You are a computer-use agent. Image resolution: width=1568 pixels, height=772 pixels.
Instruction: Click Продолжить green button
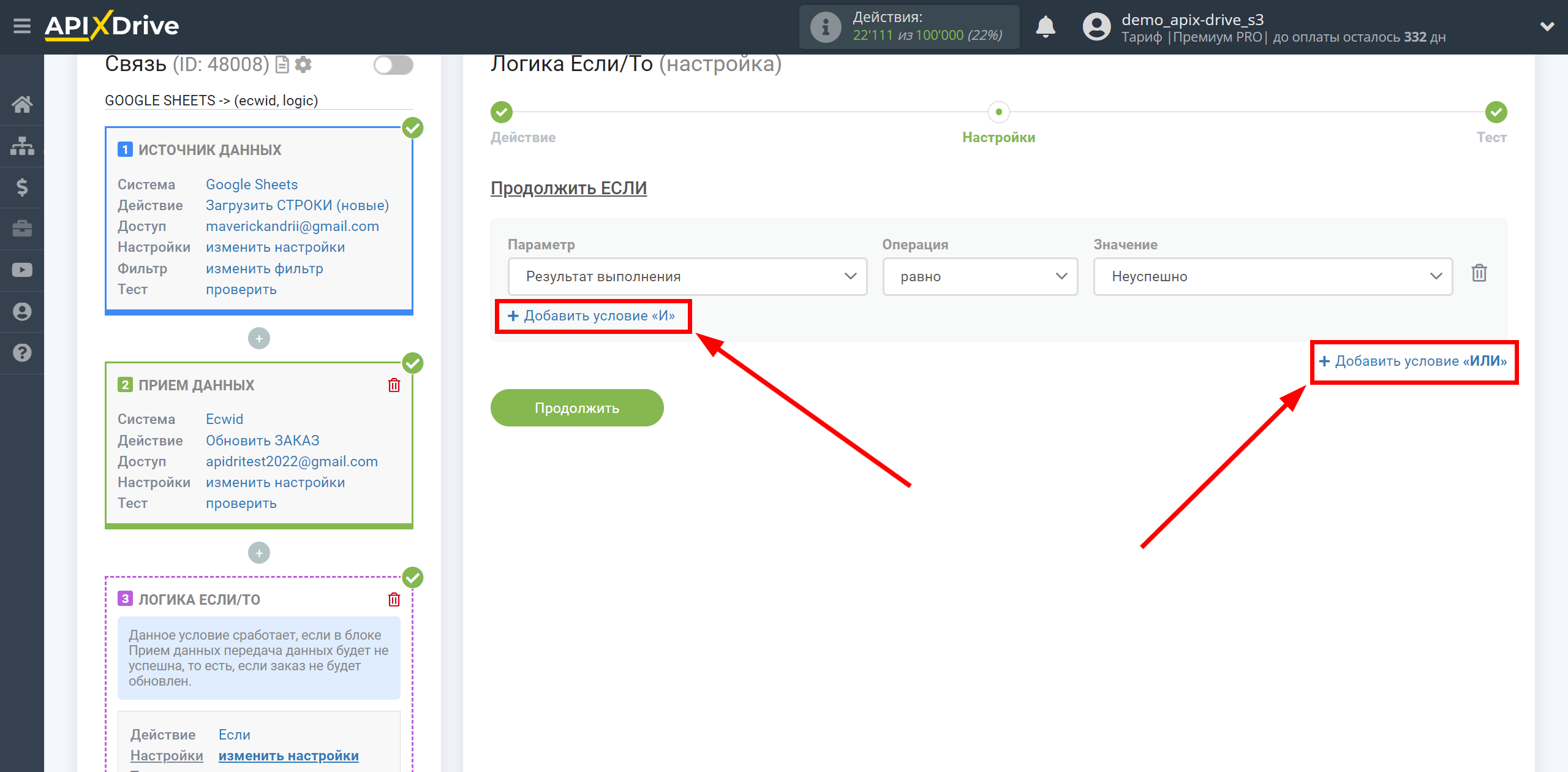point(578,408)
